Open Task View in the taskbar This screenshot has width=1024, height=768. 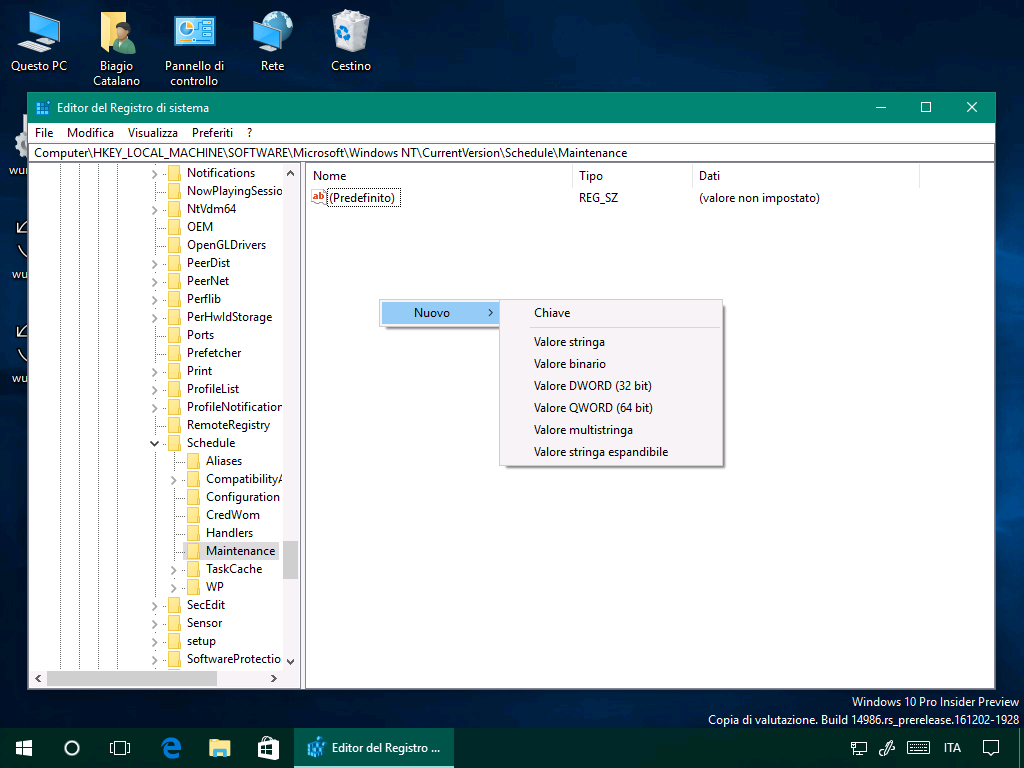pos(120,748)
